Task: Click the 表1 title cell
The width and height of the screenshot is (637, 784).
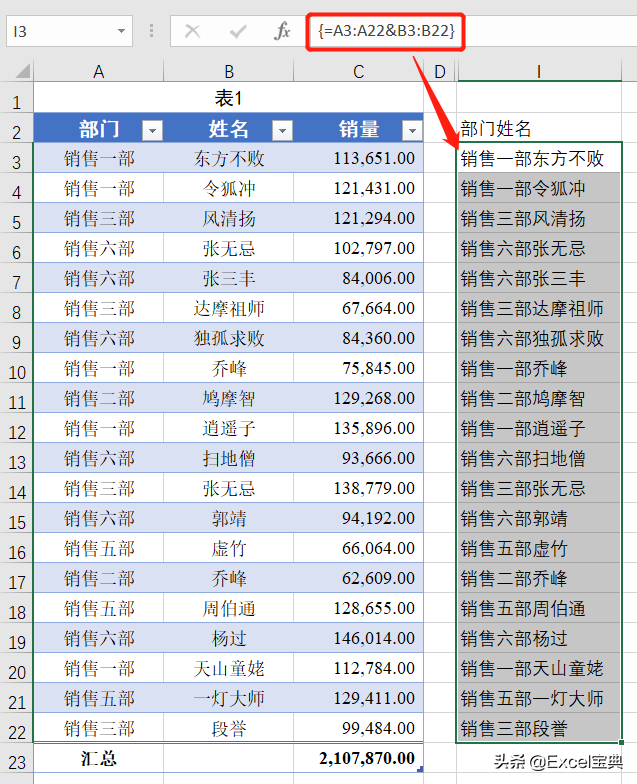Action: coord(228,98)
